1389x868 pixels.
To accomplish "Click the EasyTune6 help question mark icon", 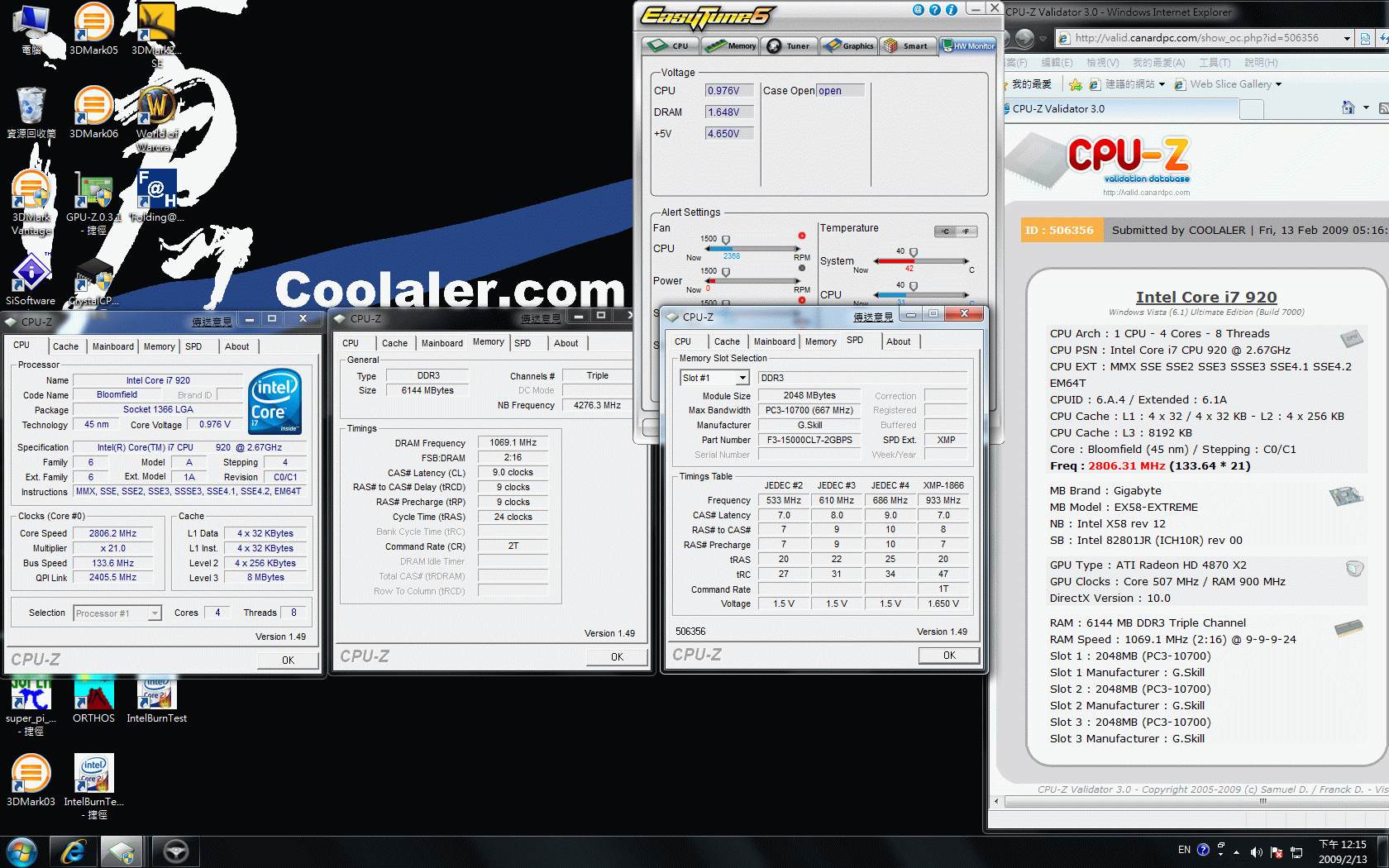I will [x=934, y=10].
